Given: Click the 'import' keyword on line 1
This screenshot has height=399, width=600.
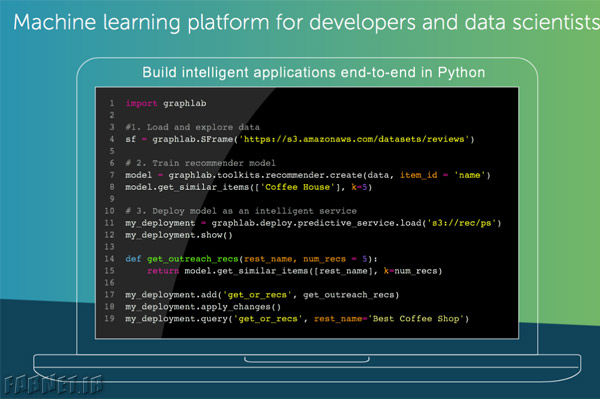Looking at the screenshot, I should click(x=141, y=104).
